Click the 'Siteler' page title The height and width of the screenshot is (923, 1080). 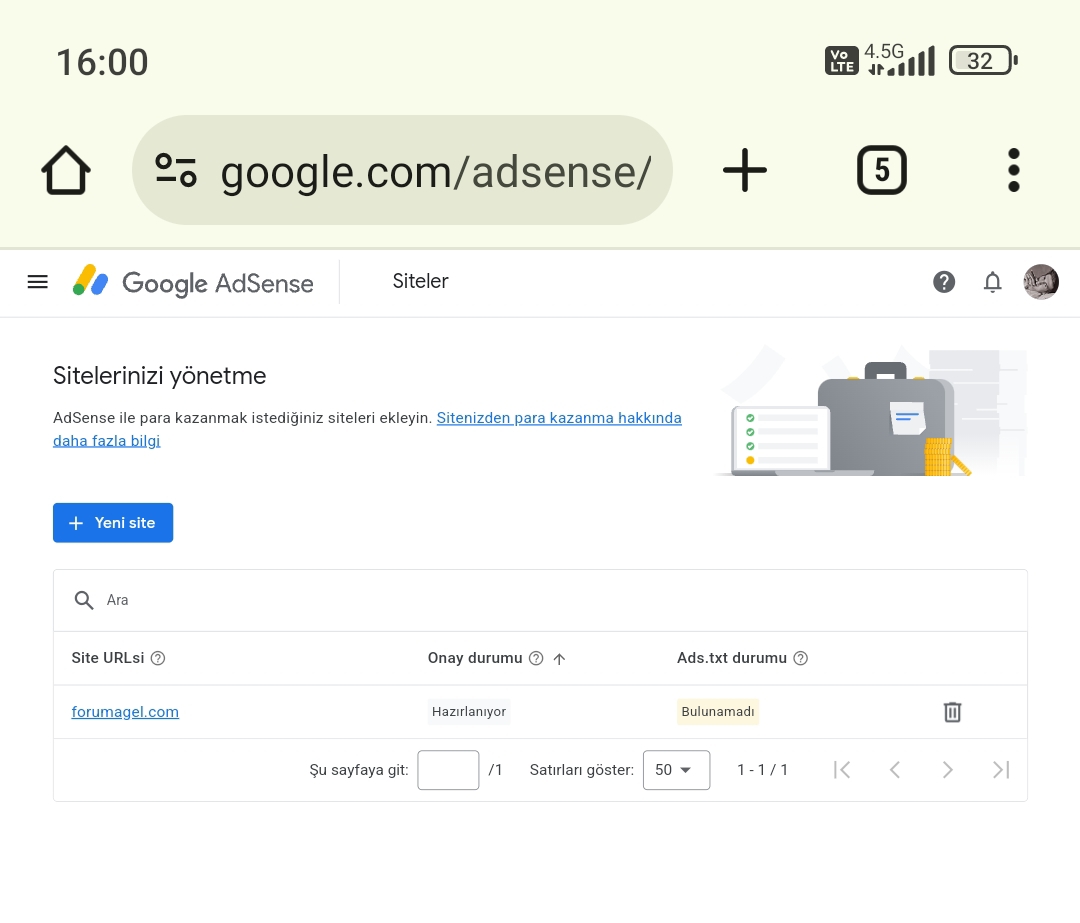coord(420,281)
